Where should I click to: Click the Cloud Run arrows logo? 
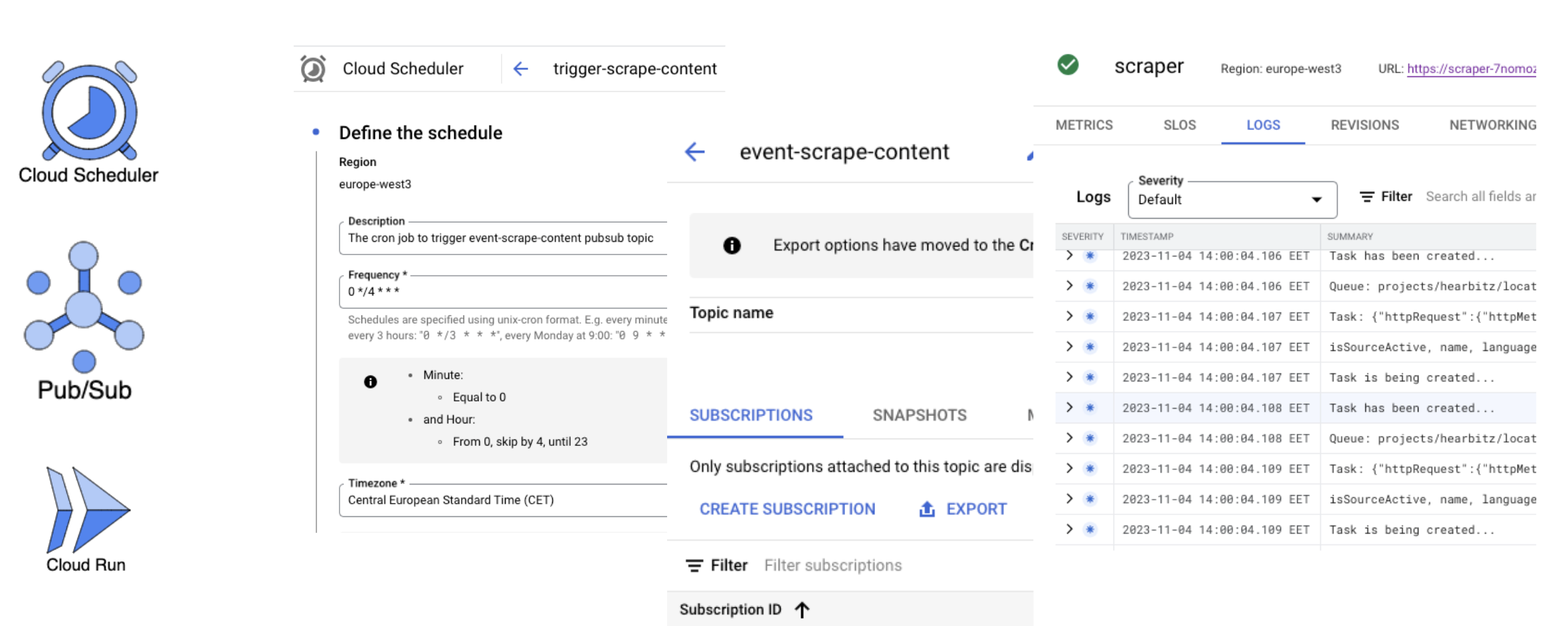[88, 510]
